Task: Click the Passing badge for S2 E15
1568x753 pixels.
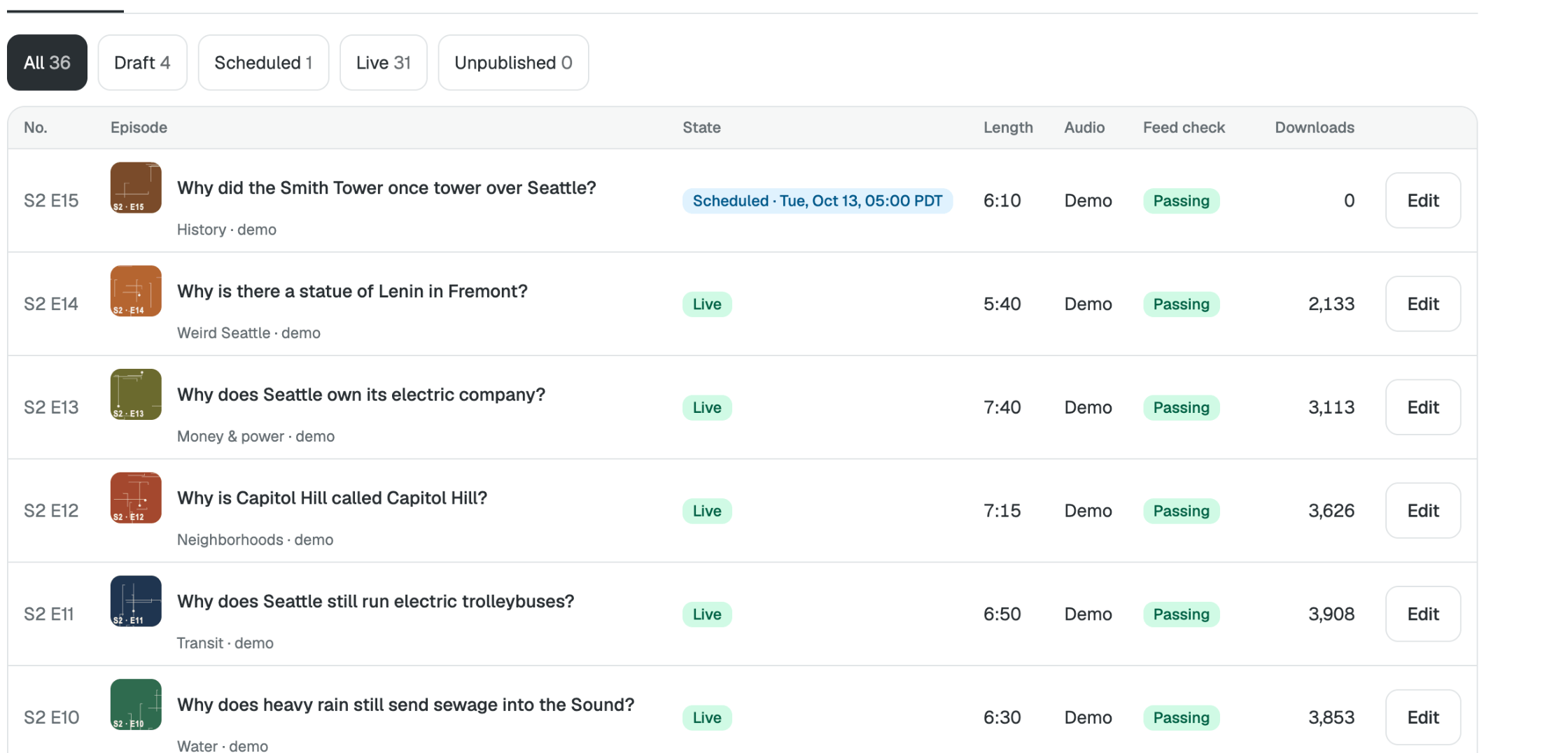Action: pyautogui.click(x=1182, y=201)
